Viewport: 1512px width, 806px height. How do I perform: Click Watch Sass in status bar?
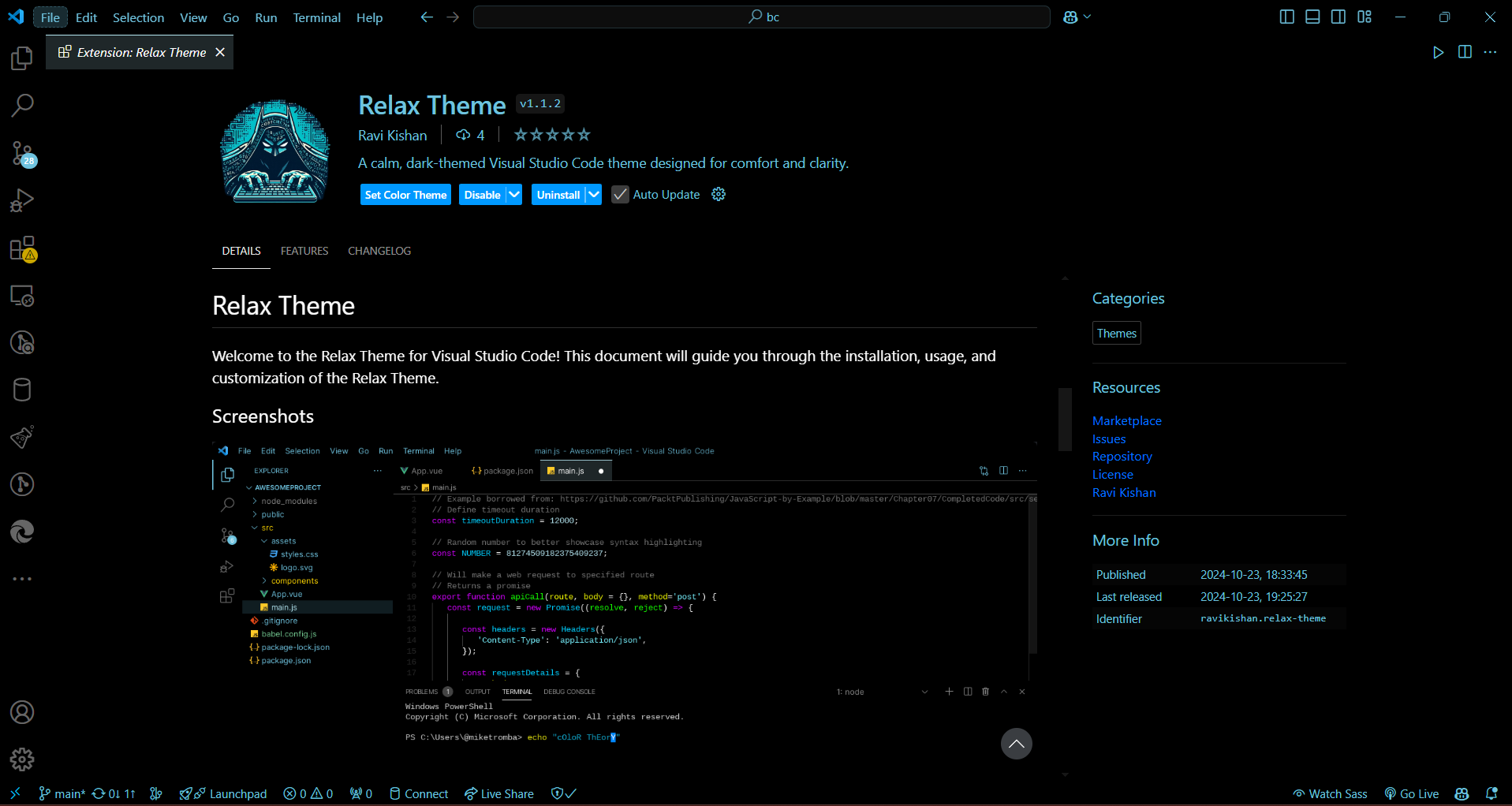1330,793
